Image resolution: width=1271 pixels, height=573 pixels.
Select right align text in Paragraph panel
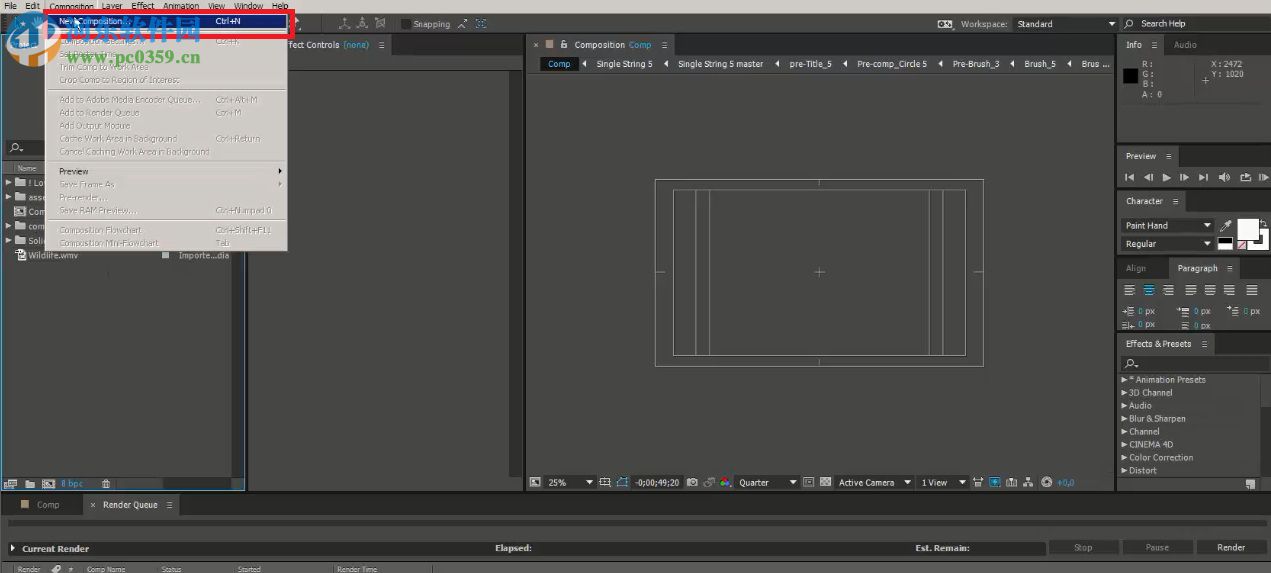point(1169,290)
